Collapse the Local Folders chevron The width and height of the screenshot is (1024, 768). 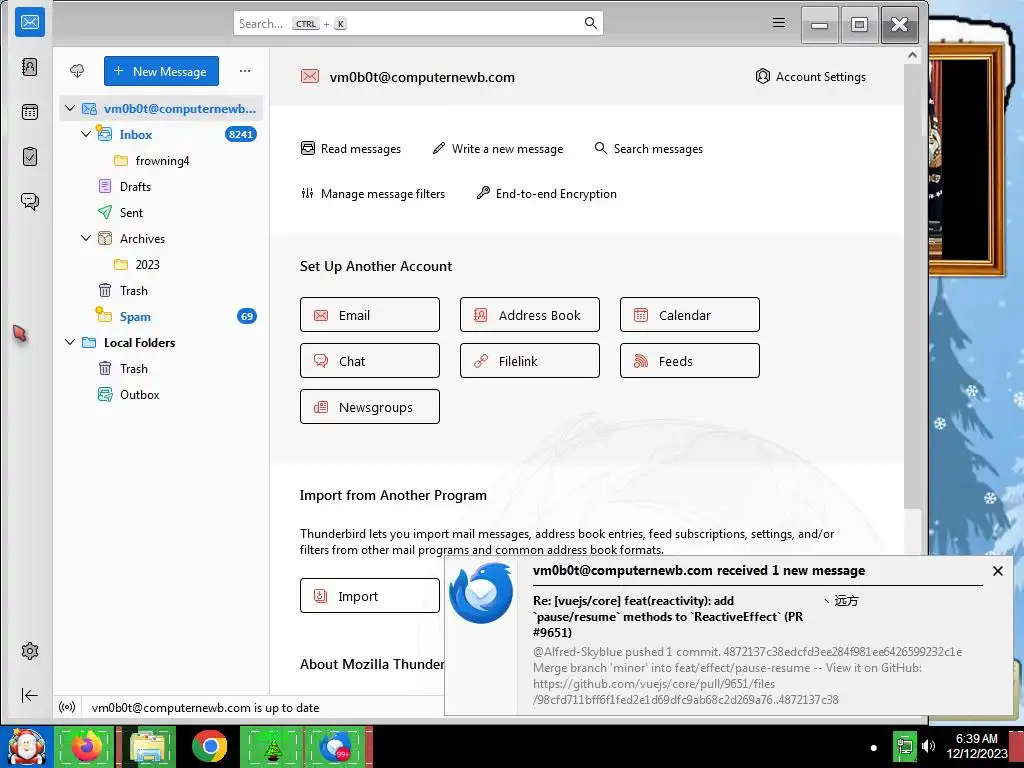pyautogui.click(x=70, y=342)
